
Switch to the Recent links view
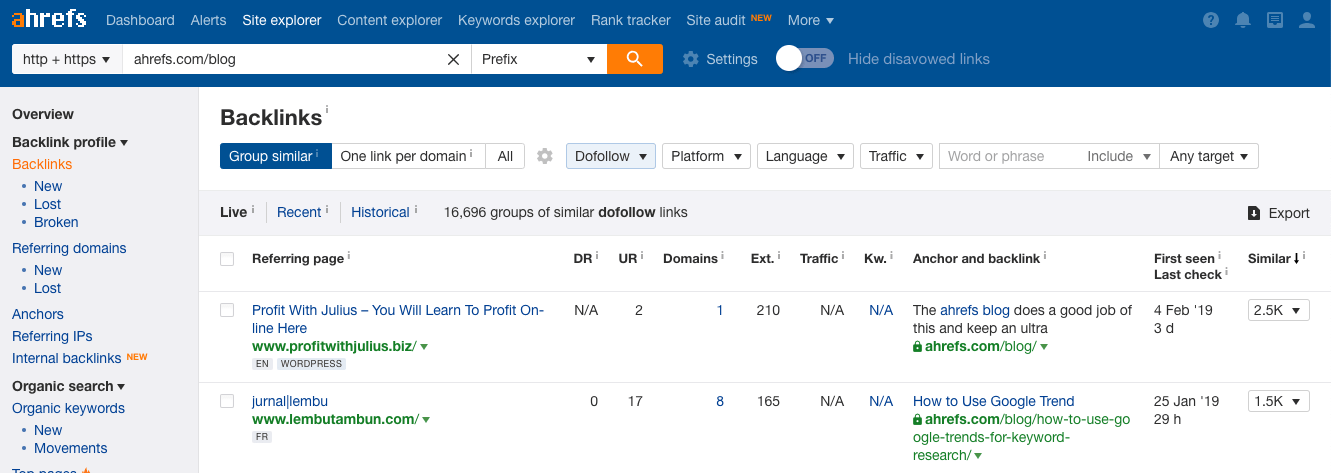(x=299, y=212)
